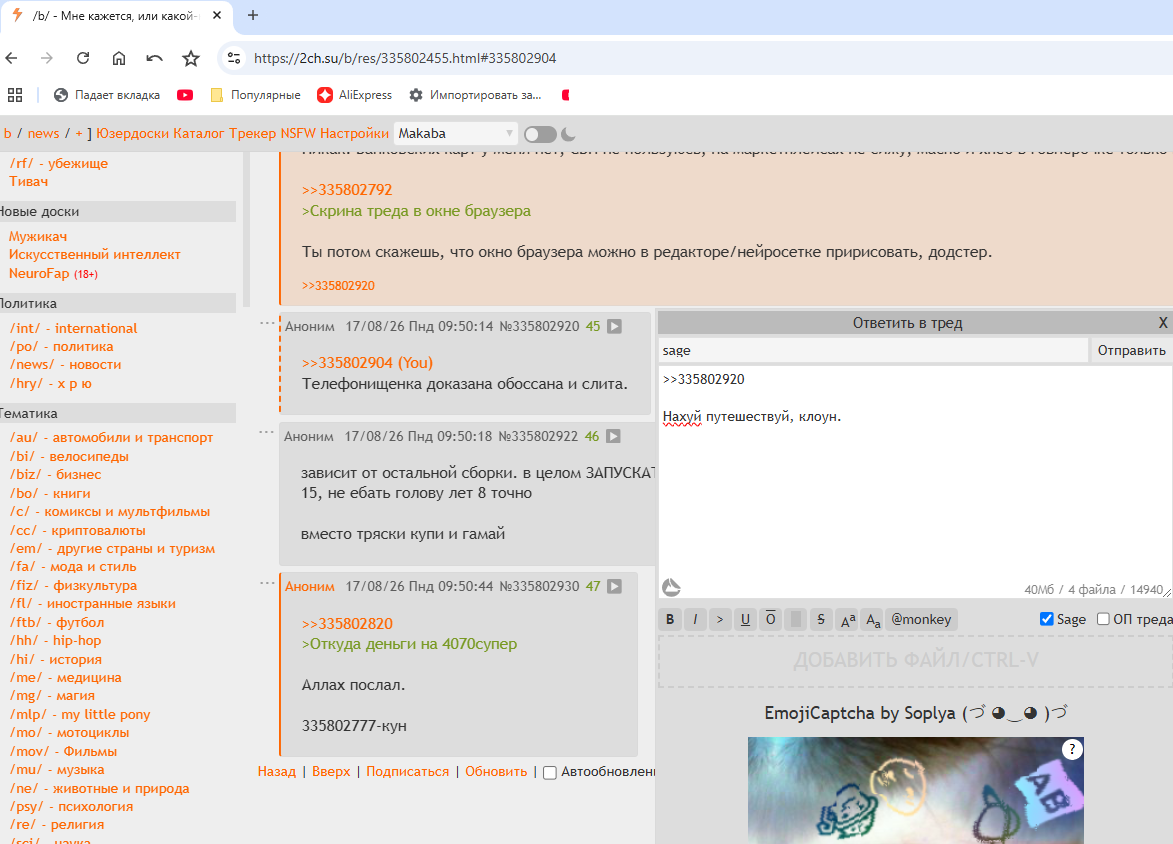Open the captcha help question mark
Viewport: 1173px width, 844px height.
pyautogui.click(x=1072, y=749)
